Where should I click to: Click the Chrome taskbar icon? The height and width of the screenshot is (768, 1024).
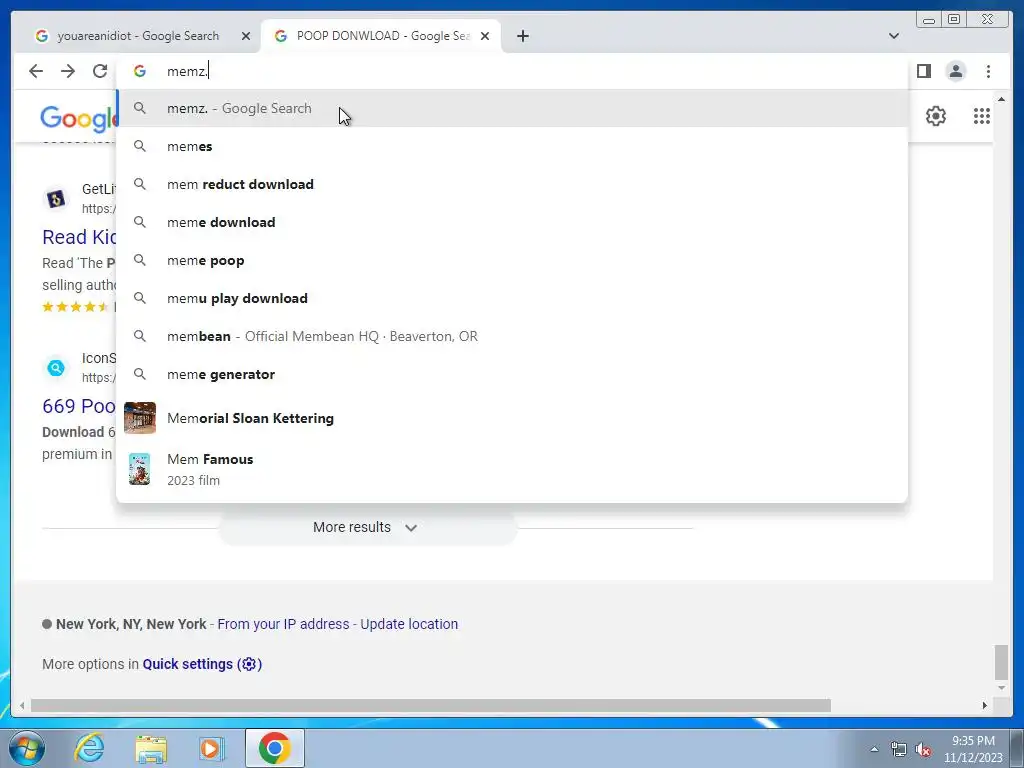[274, 748]
